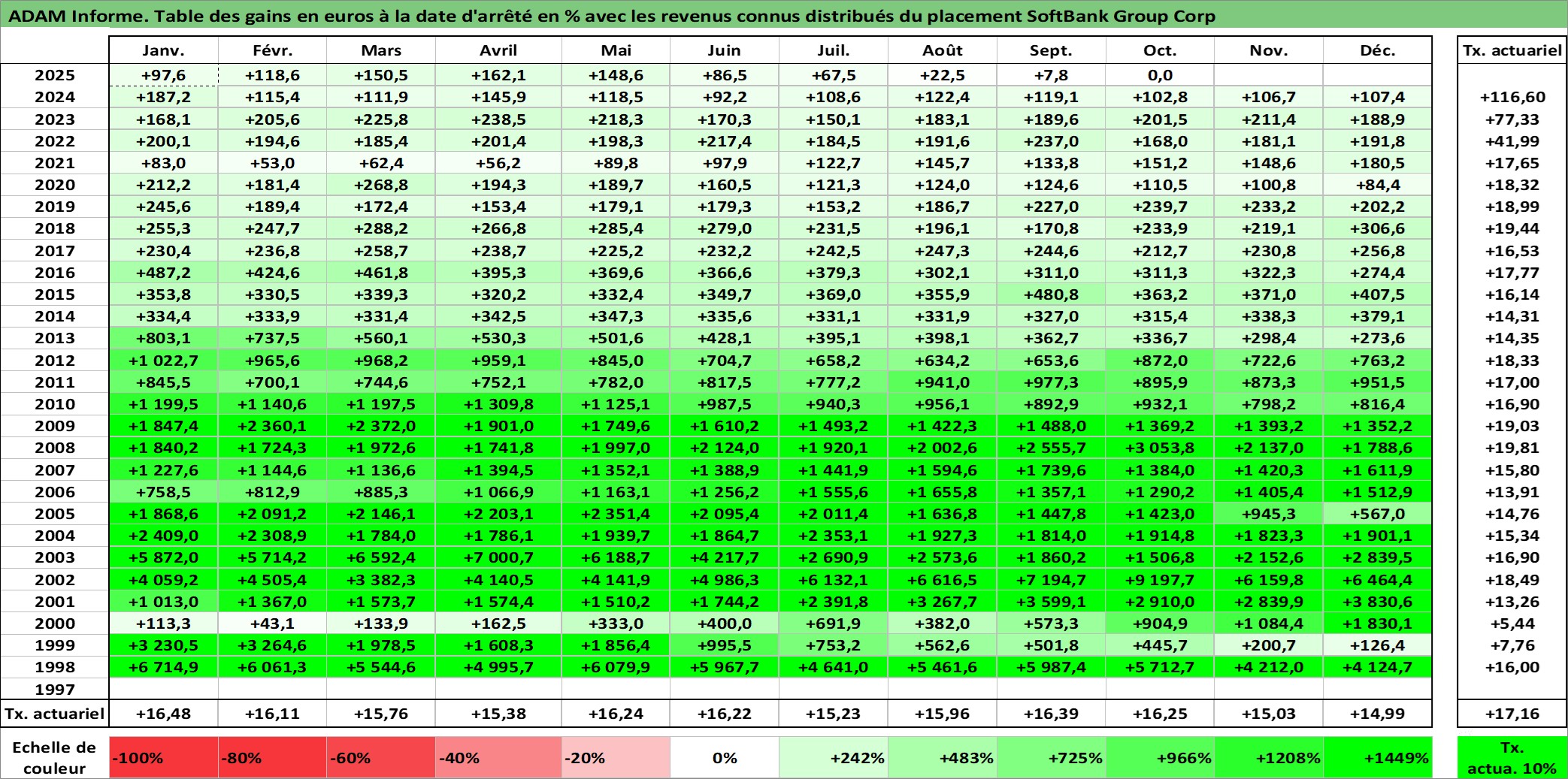Viewport: 1568px width, 779px height.
Task: Select cell value +268,8
Action: click(x=381, y=185)
